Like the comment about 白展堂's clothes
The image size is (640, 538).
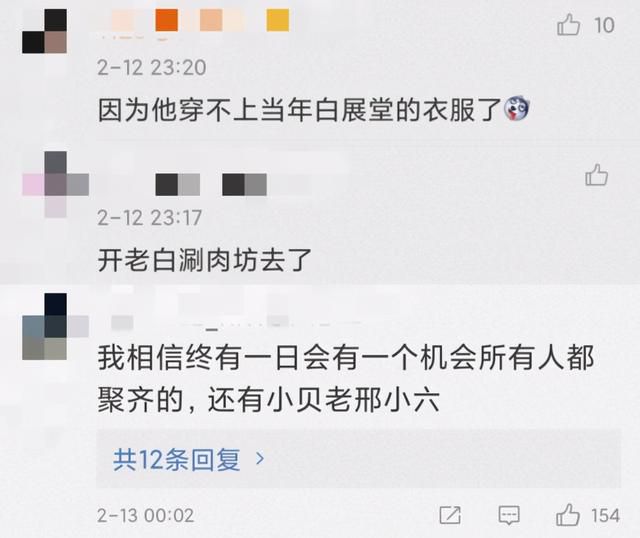click(568, 24)
